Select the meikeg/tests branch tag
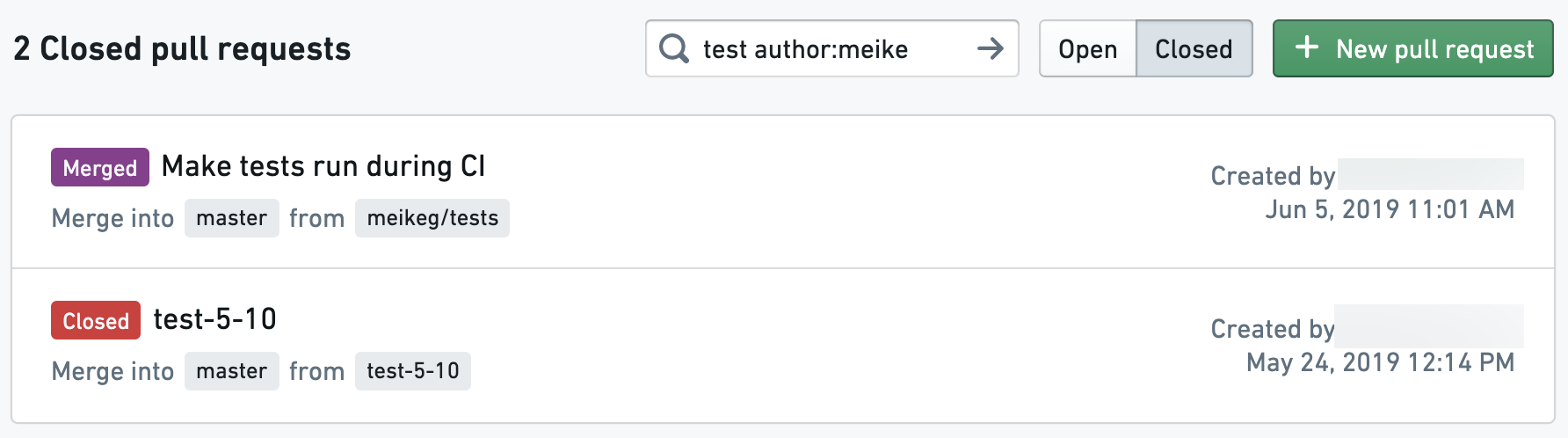 [432, 218]
